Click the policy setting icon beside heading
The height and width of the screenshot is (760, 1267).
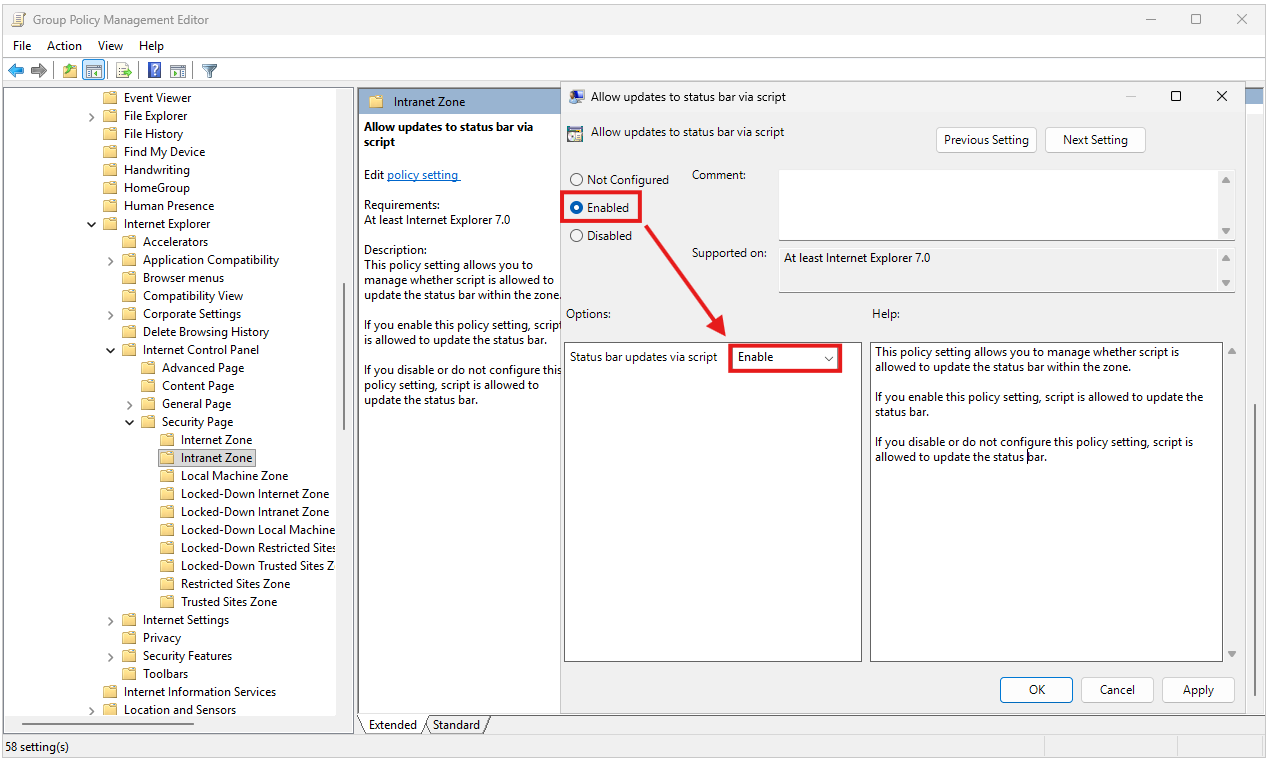pyautogui.click(x=575, y=133)
